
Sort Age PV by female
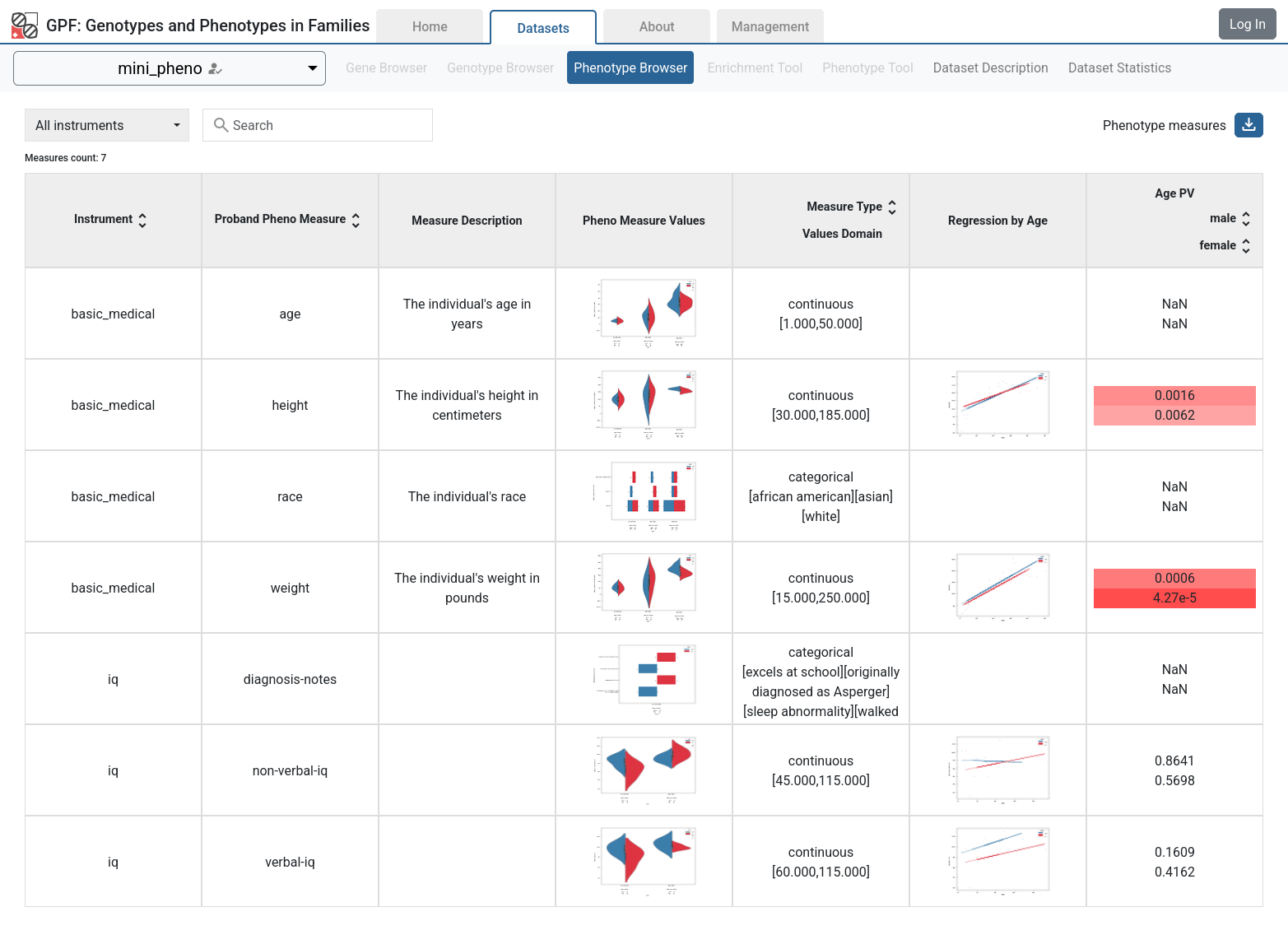[x=1245, y=246]
